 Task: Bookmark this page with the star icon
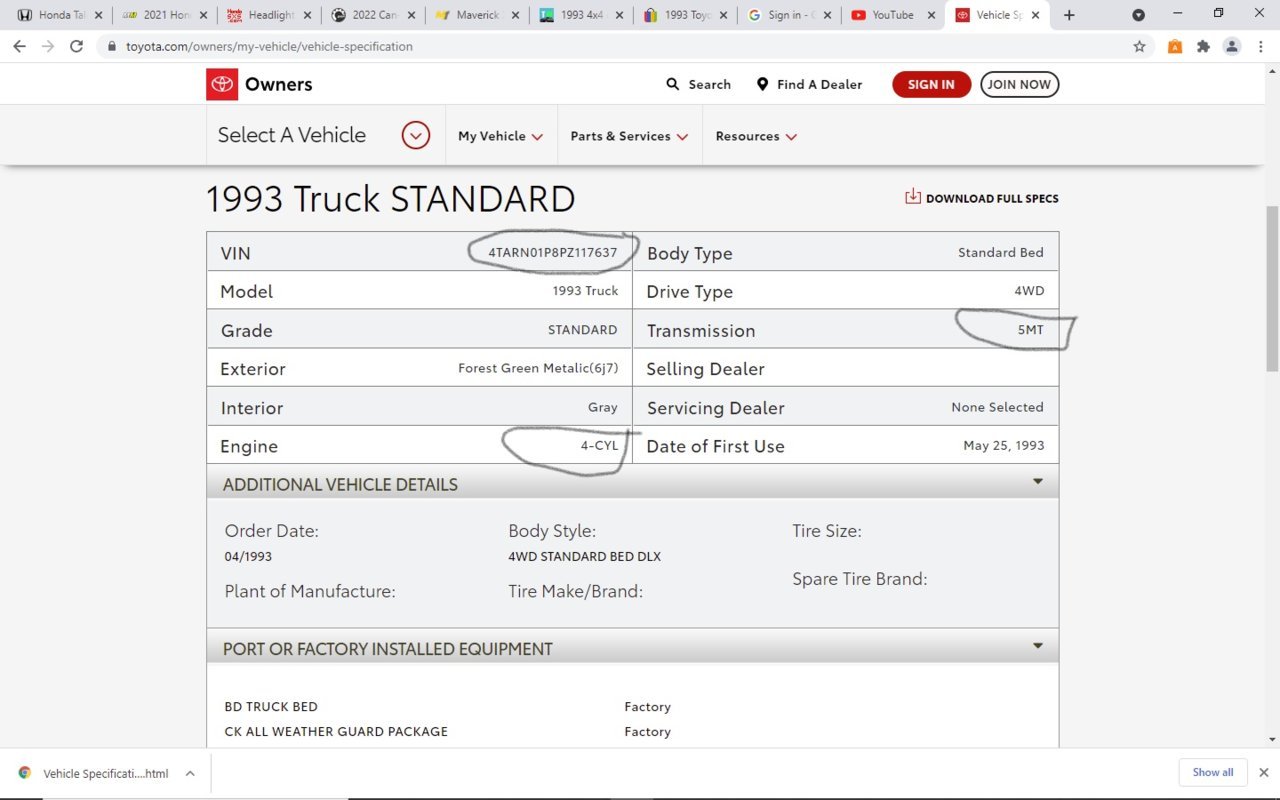coord(1139,46)
